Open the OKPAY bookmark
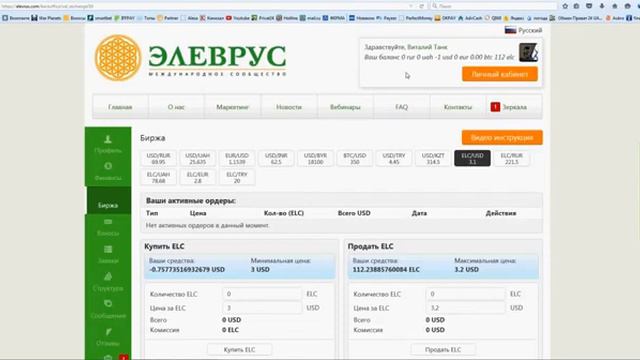 (445, 18)
